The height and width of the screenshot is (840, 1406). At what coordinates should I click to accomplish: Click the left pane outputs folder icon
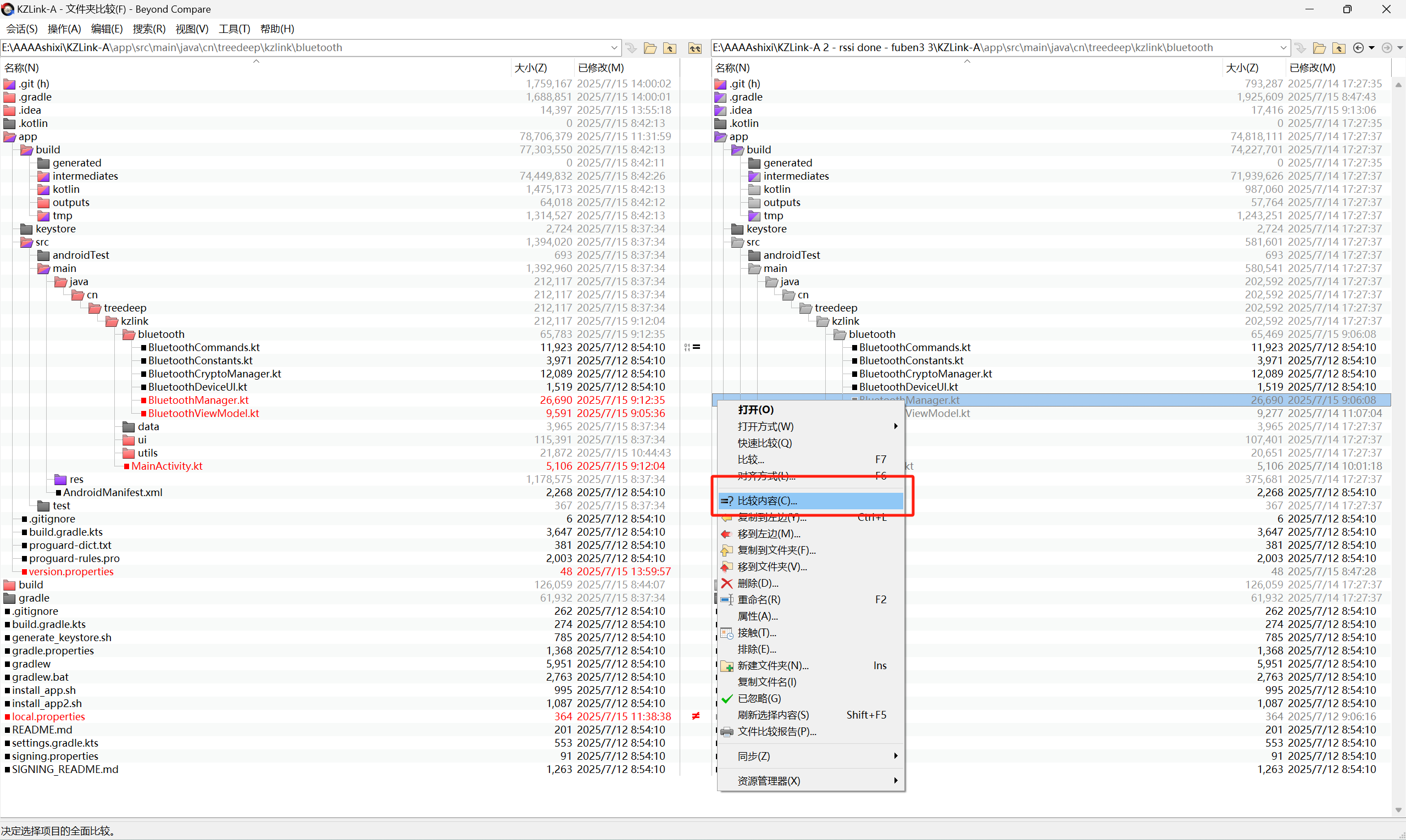click(x=43, y=203)
